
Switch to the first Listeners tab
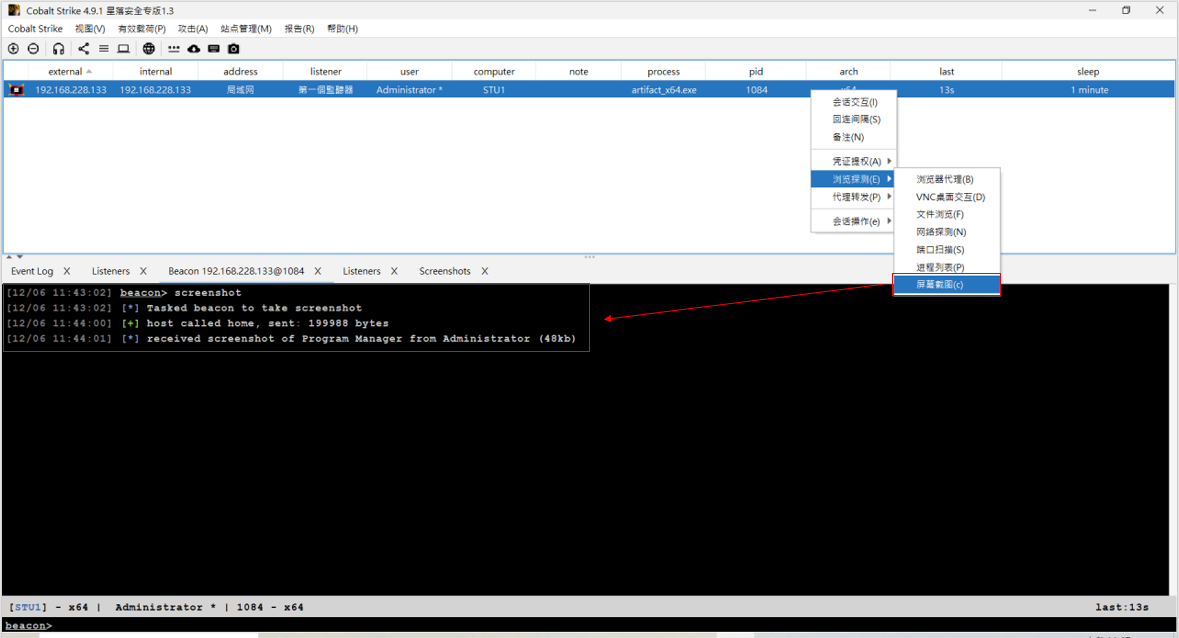111,271
